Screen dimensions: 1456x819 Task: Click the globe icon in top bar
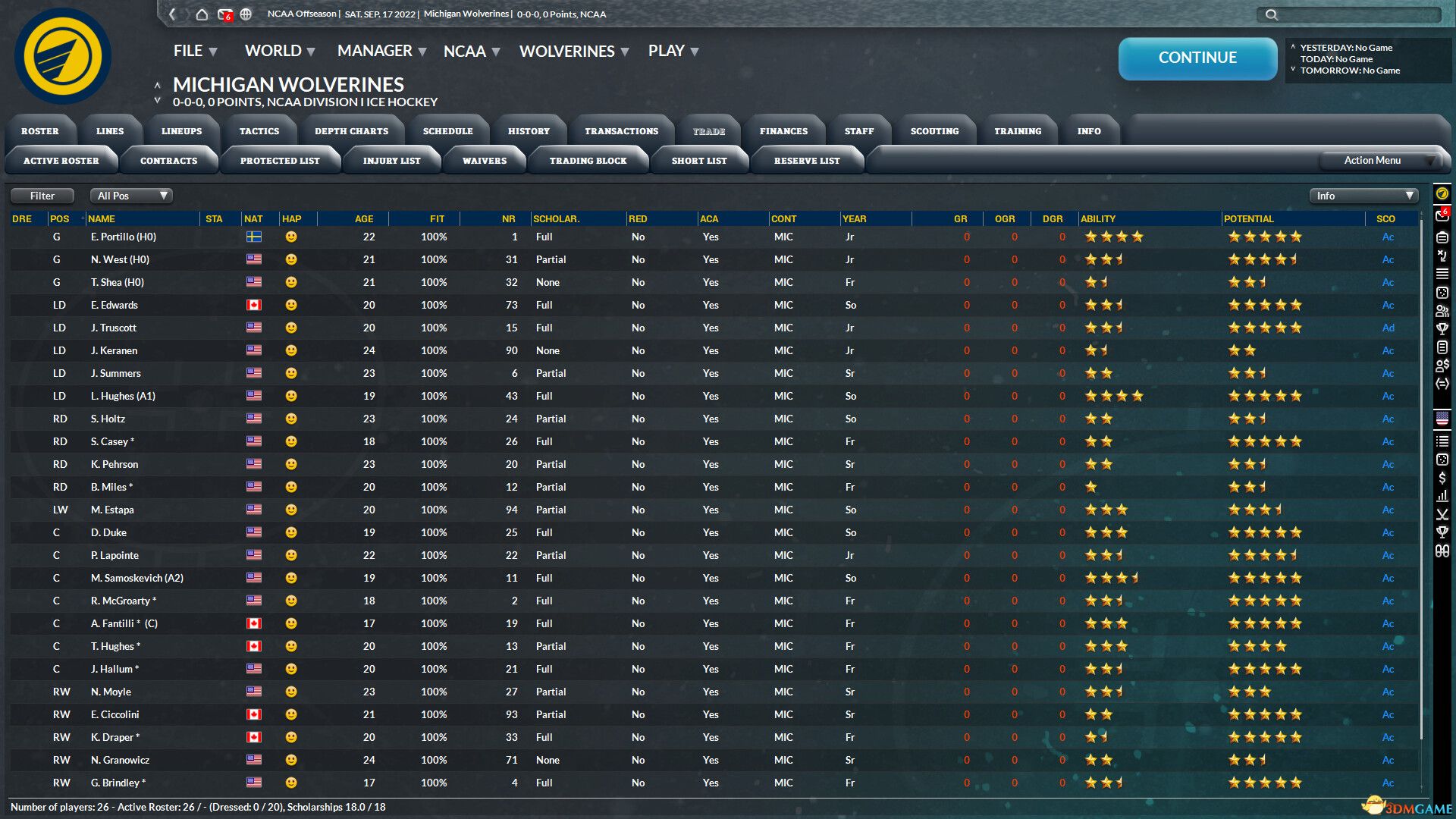coord(246,14)
